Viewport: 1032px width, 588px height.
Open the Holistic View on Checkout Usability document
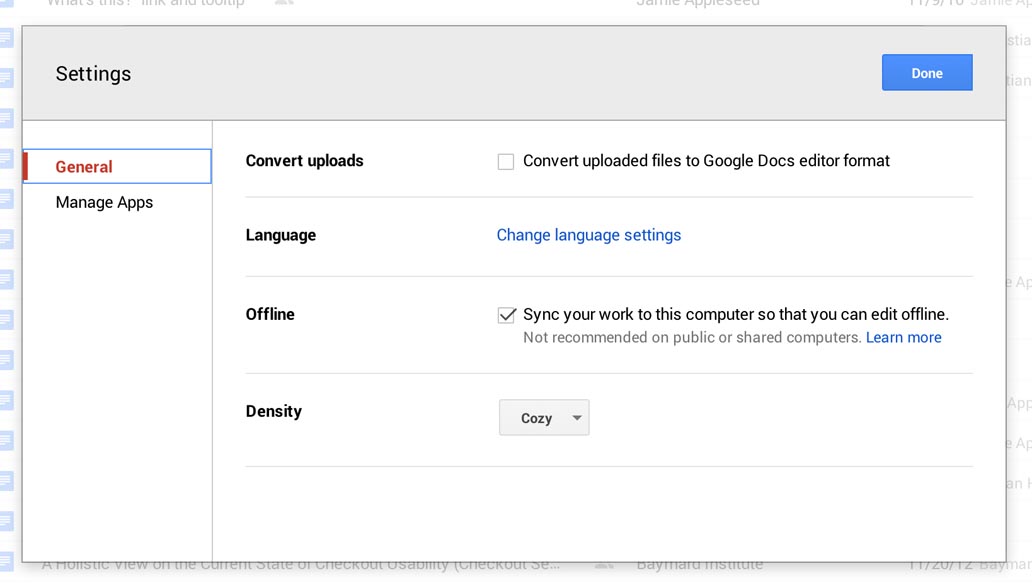point(300,565)
